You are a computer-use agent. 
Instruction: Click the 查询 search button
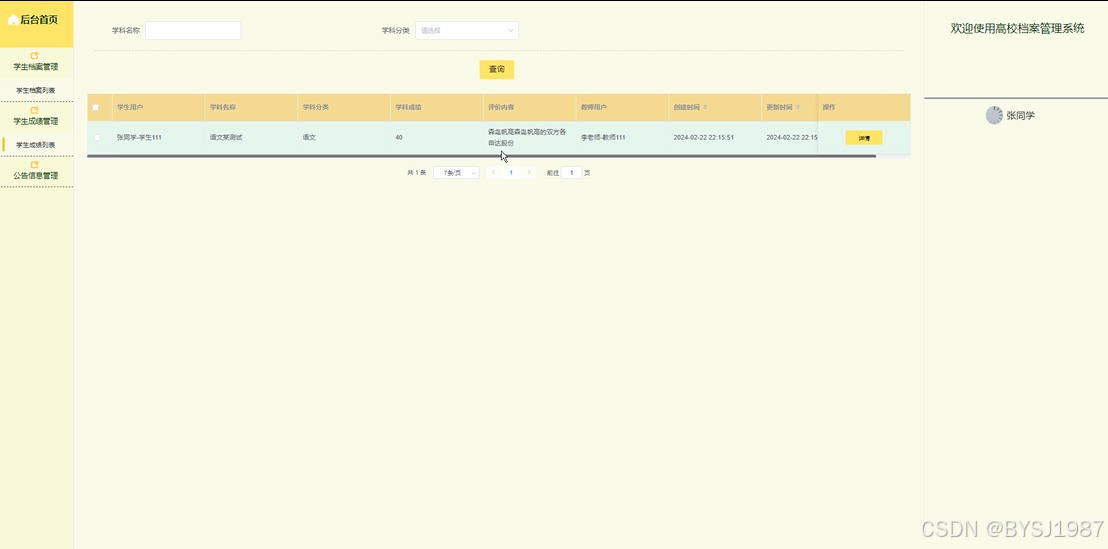(x=497, y=69)
